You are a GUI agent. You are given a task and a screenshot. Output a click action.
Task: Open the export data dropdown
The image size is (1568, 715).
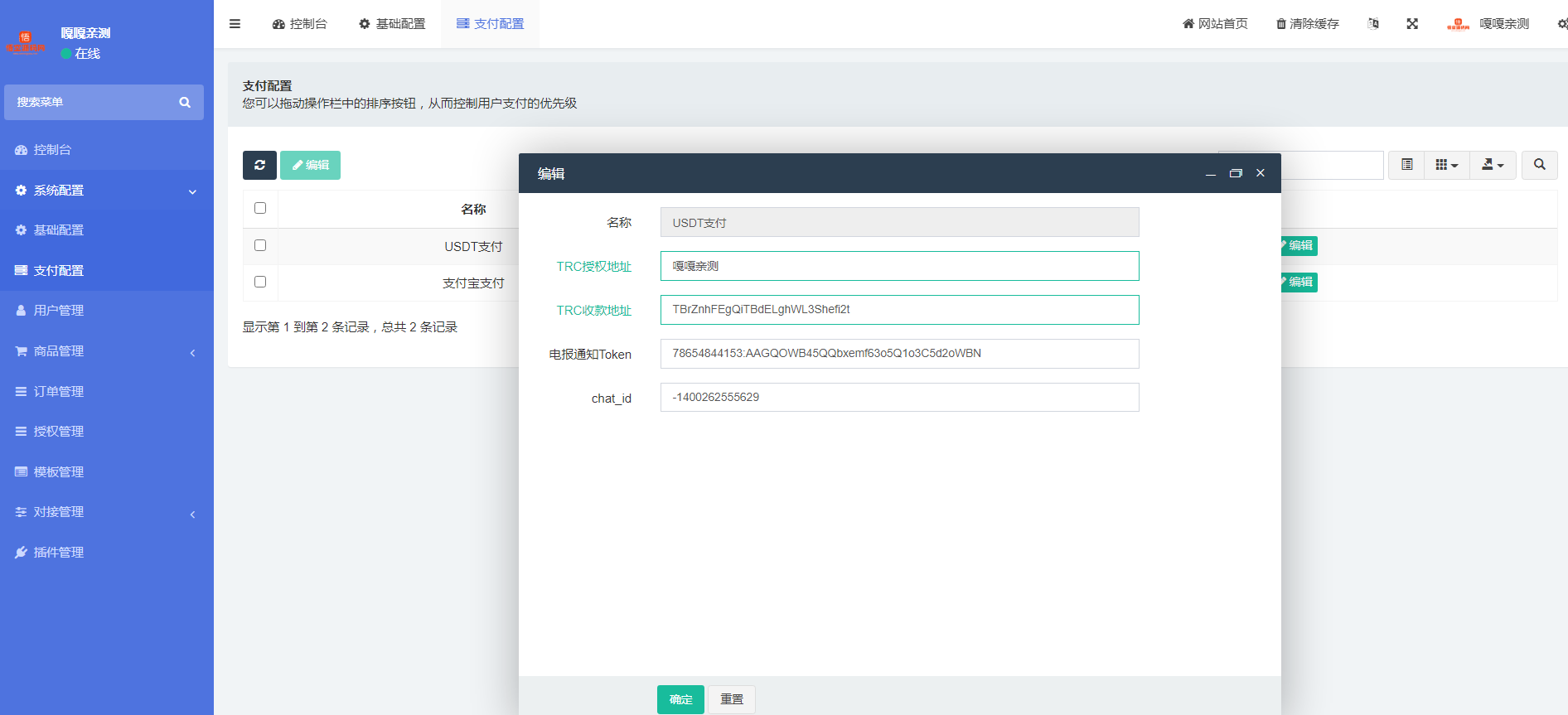[x=1493, y=165]
